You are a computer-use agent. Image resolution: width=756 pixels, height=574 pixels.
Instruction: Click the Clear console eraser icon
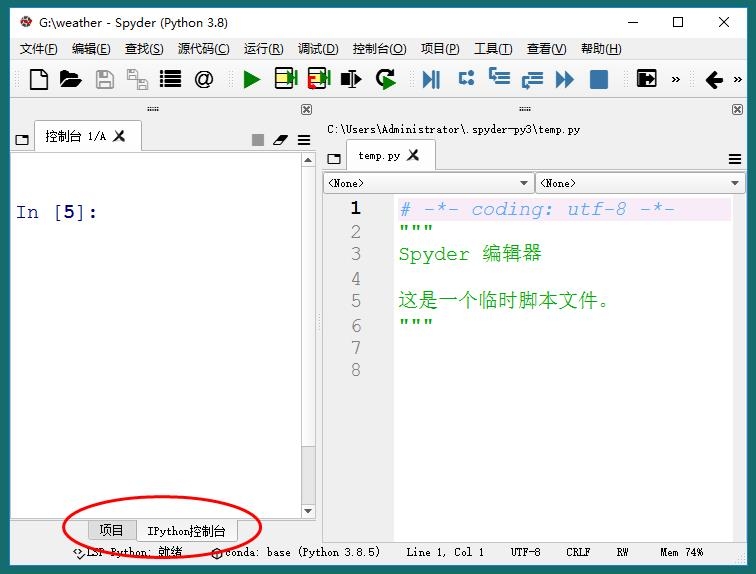[x=280, y=140]
